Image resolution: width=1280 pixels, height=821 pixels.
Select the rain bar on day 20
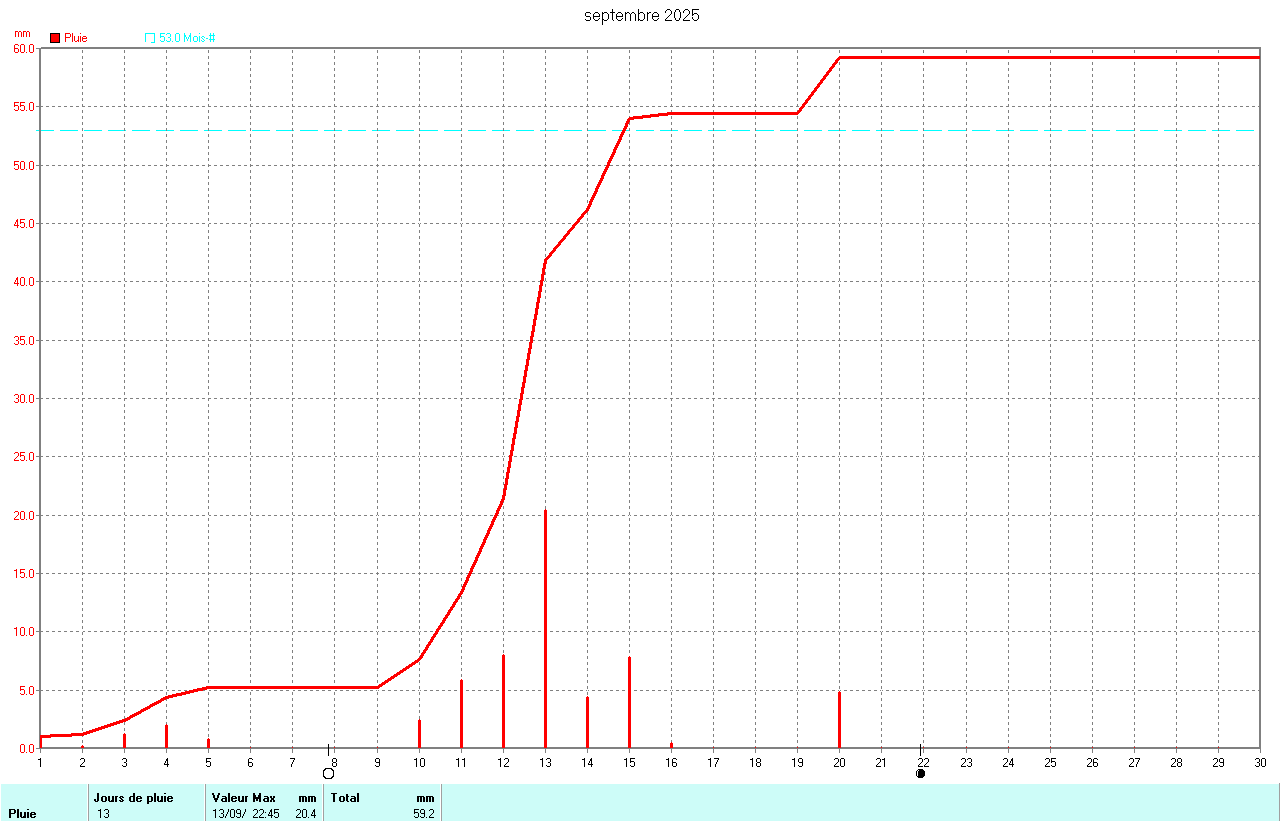839,720
